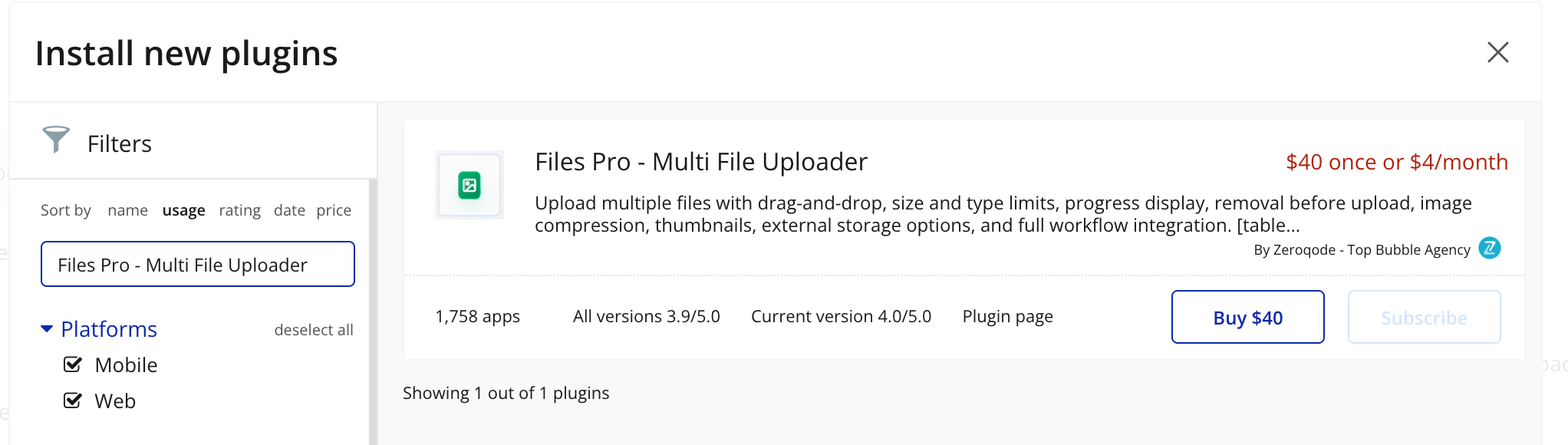Sort plugins by rating
Image resolution: width=1568 pixels, height=445 pixels.
239,210
